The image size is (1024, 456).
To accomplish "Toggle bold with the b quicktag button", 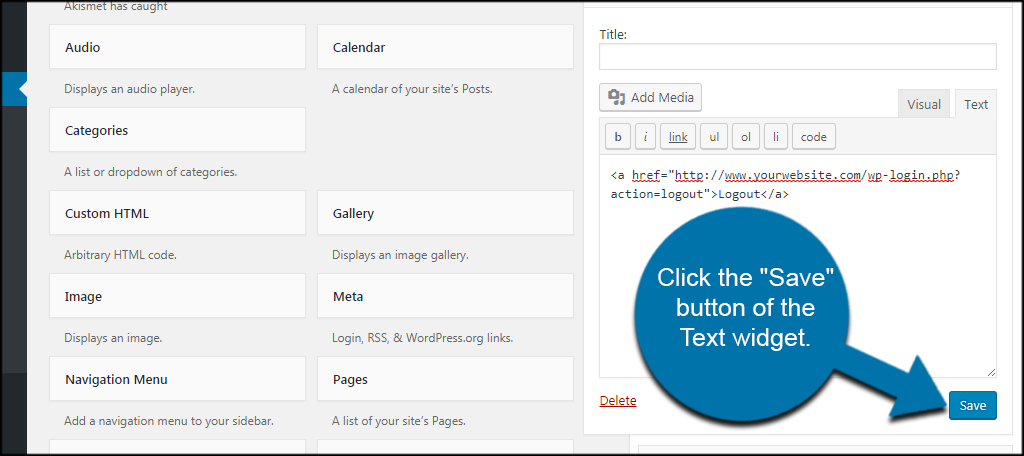I will [x=618, y=137].
